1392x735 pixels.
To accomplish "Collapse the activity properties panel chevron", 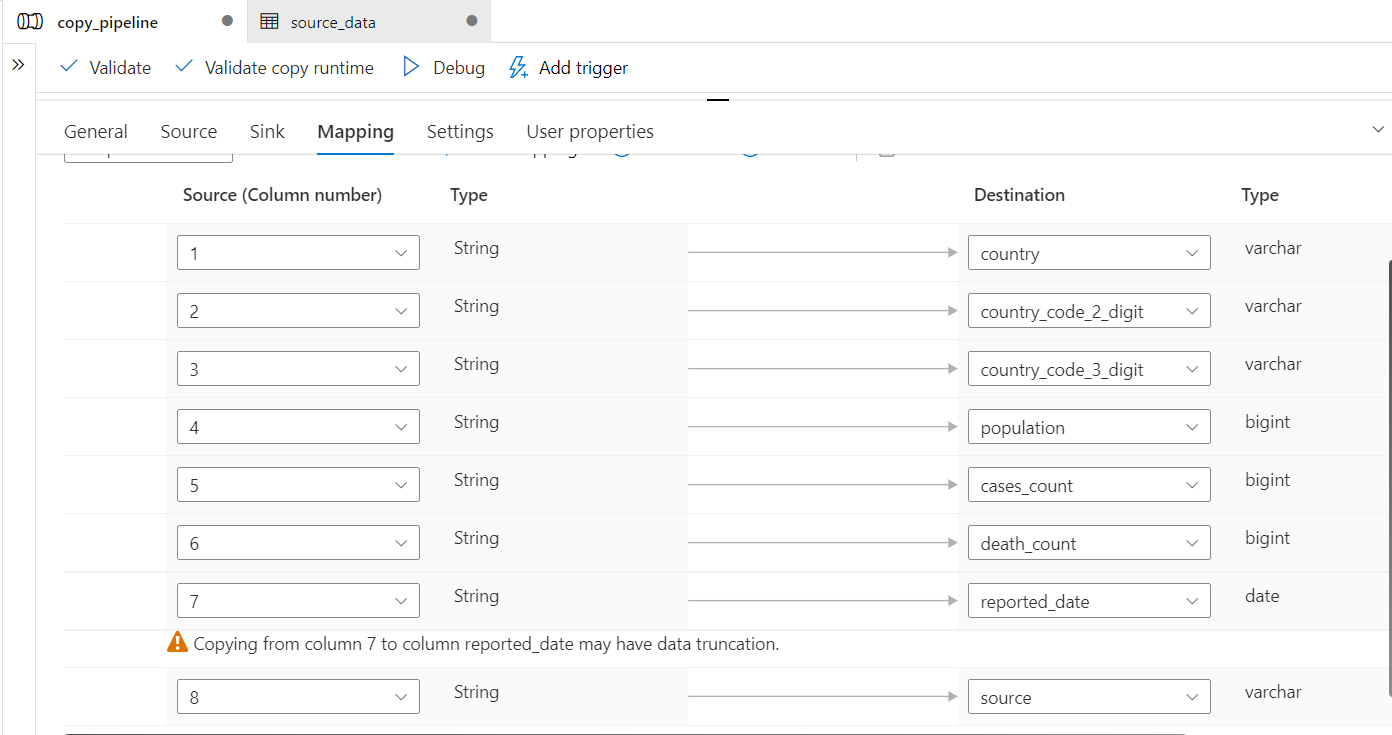I will [x=1379, y=130].
